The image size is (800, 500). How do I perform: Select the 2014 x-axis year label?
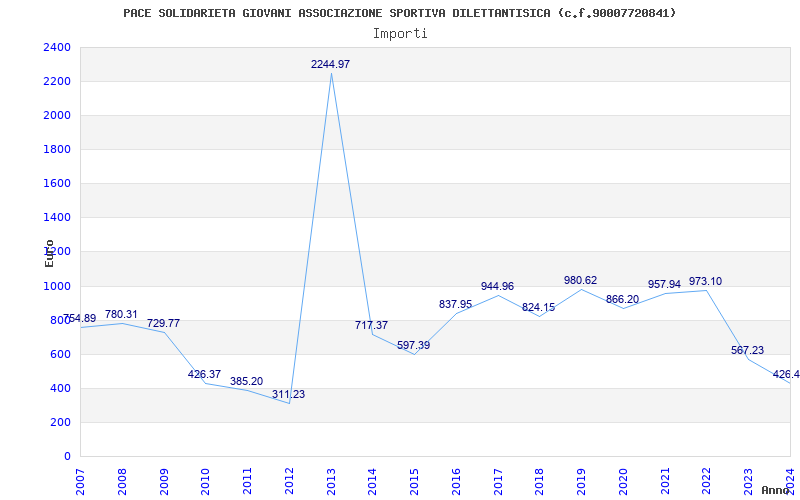(x=372, y=481)
